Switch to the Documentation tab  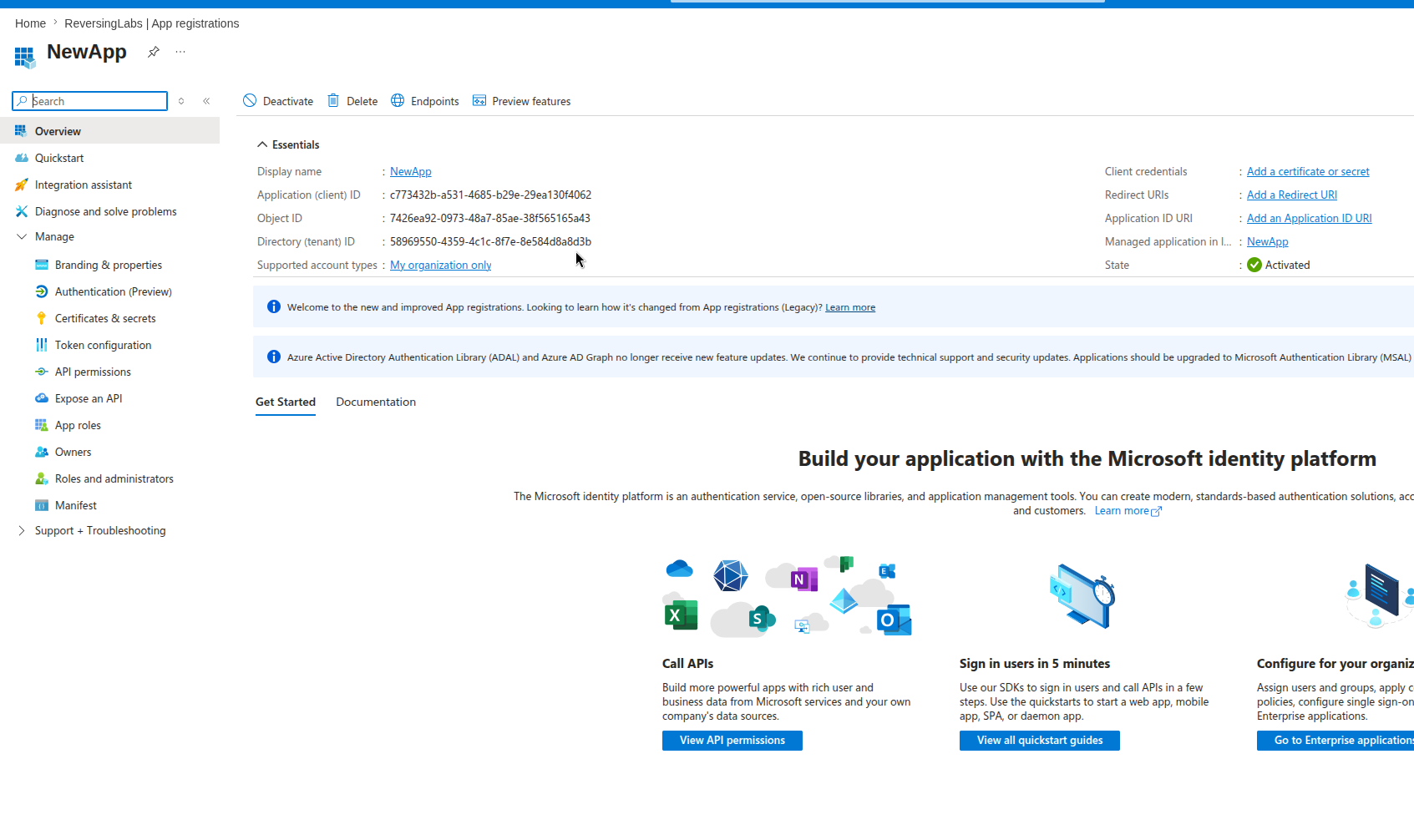point(376,402)
